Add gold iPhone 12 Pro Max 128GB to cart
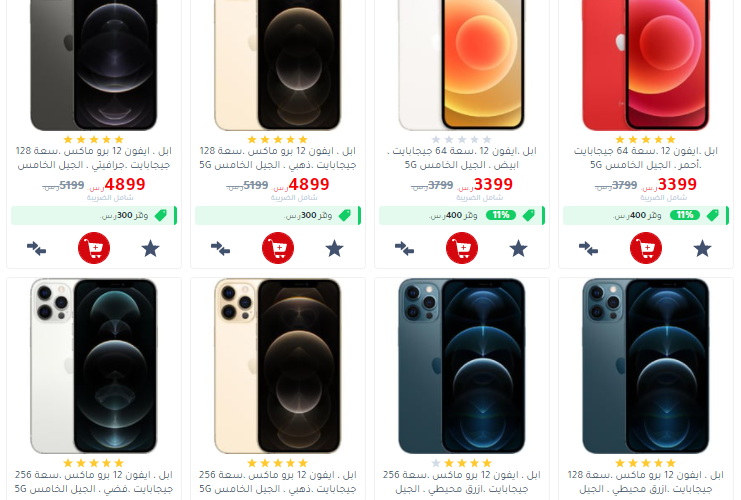The image size is (741, 500). click(x=278, y=248)
